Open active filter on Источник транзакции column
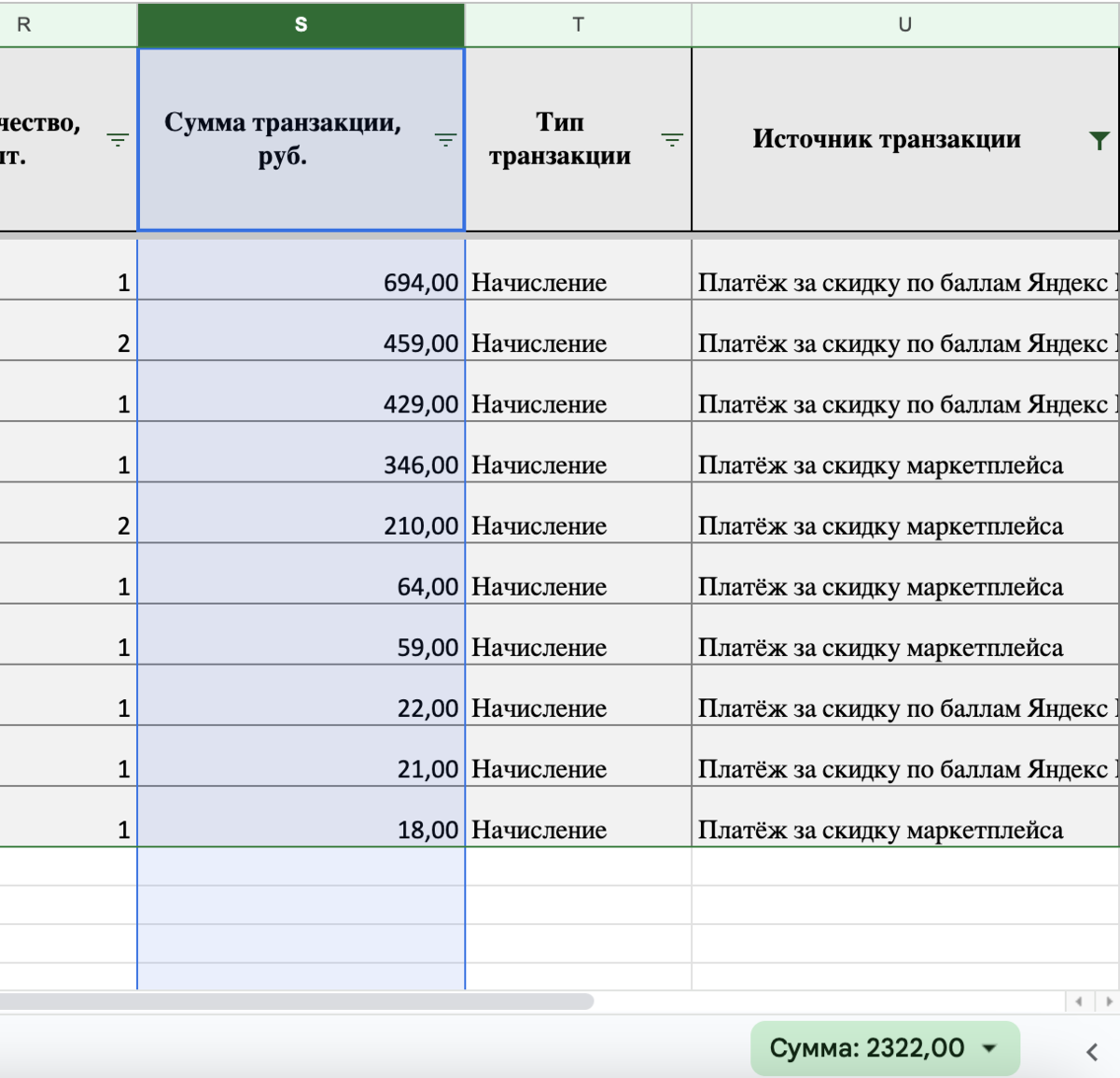 [x=1099, y=140]
